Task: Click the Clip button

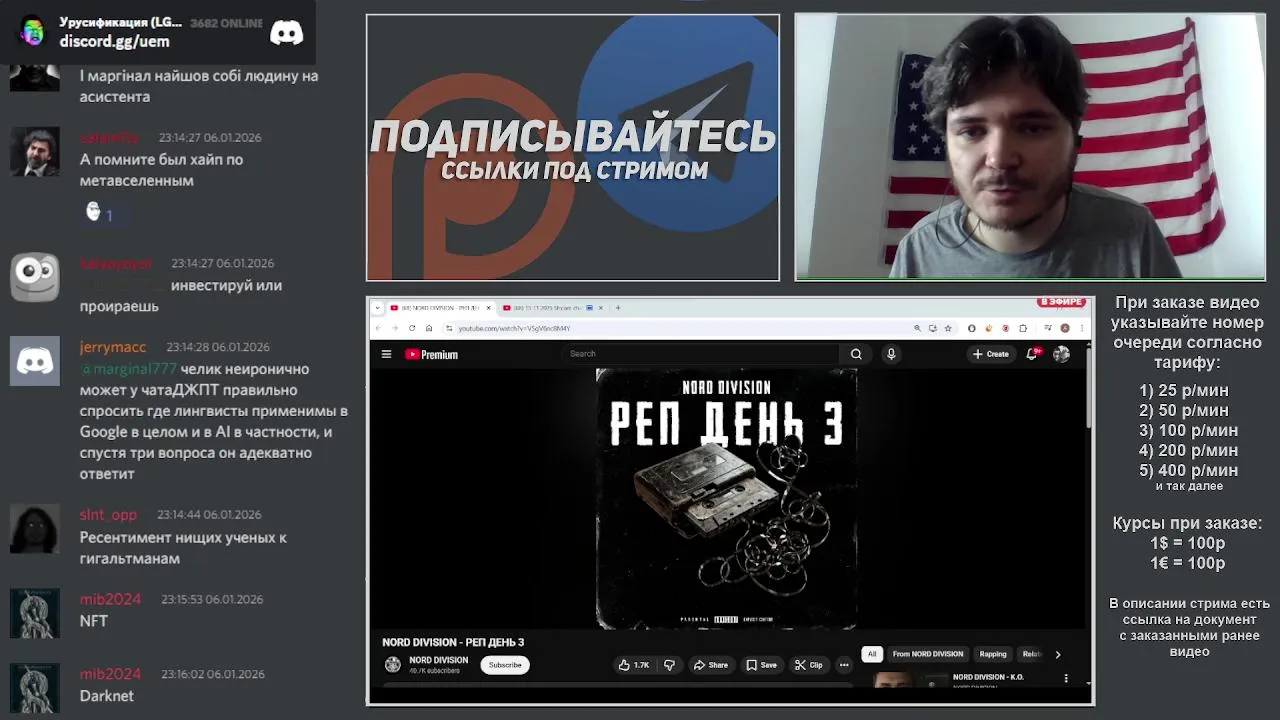Action: (x=808, y=665)
